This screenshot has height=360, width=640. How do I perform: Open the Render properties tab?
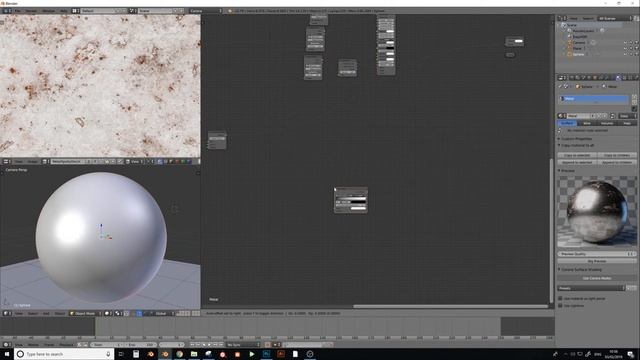click(x=572, y=78)
